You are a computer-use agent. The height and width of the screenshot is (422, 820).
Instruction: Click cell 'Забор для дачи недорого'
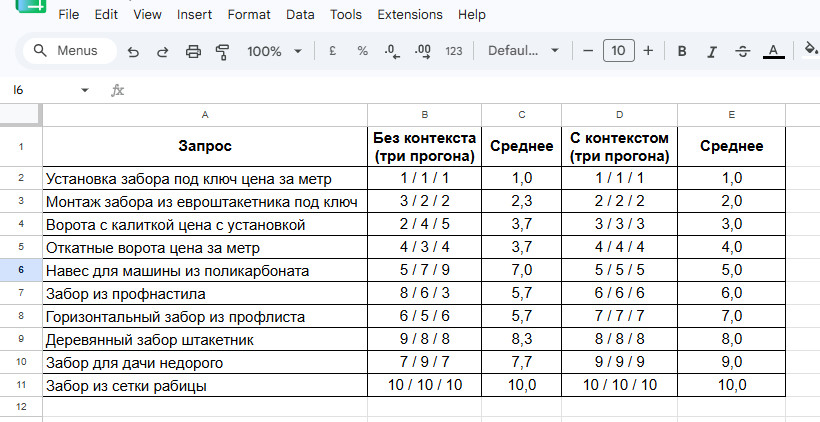tap(205, 362)
